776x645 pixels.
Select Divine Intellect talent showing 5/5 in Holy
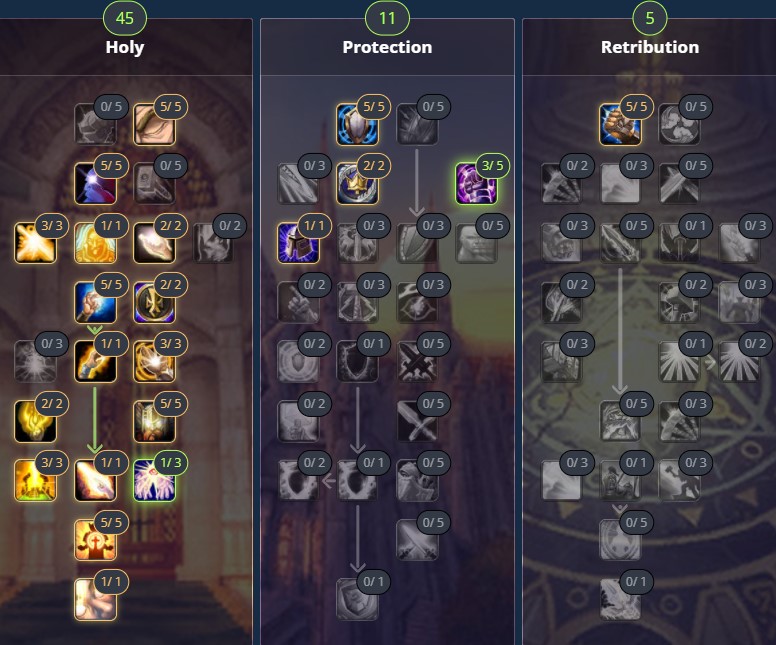click(x=154, y=124)
